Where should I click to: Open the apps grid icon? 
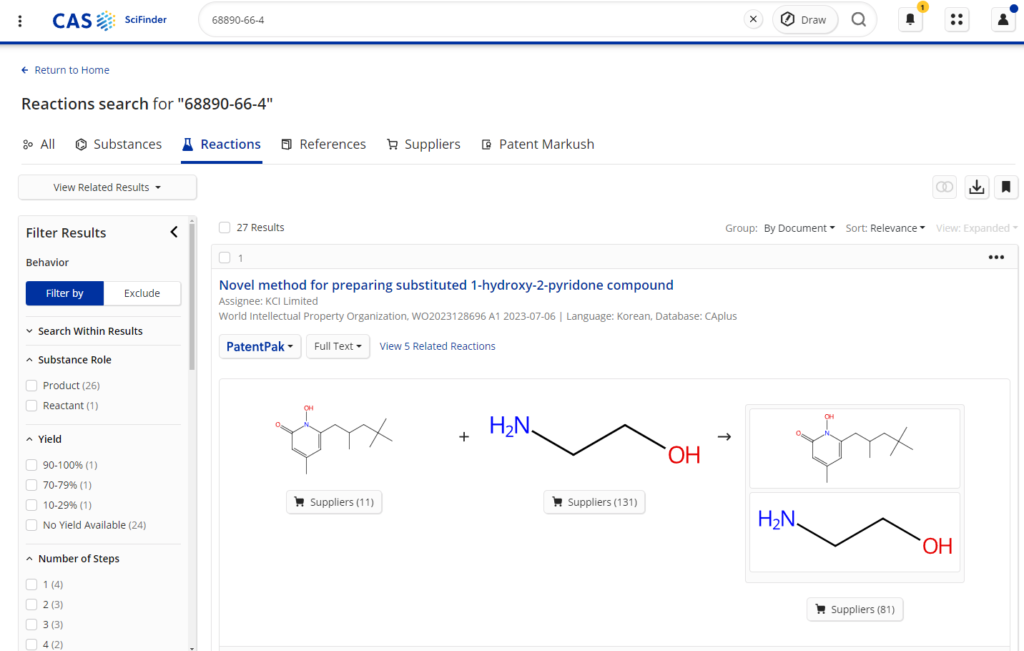957,20
